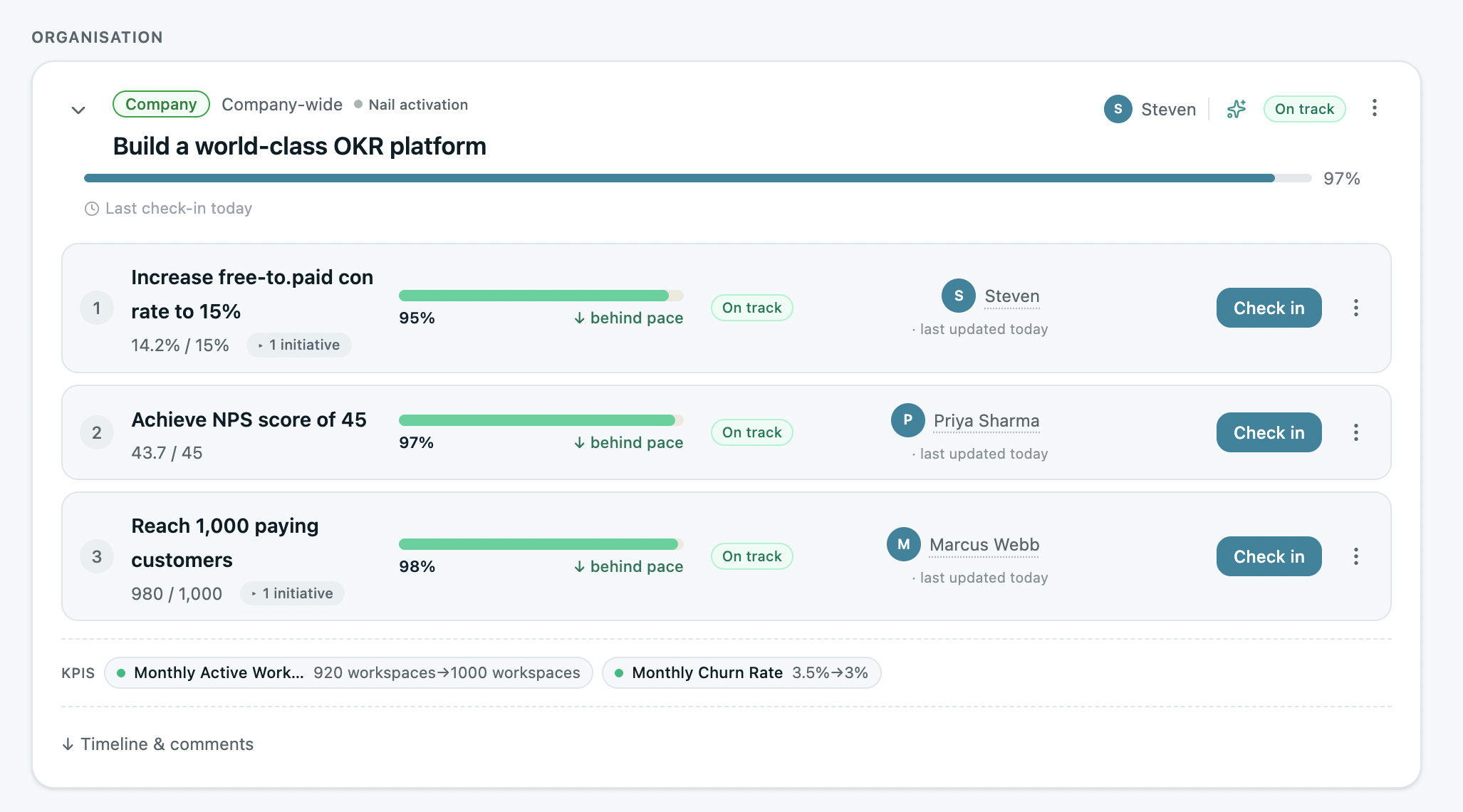Click behind pace indicator on the 95% row
The height and width of the screenshot is (812, 1463).
pyautogui.click(x=628, y=318)
